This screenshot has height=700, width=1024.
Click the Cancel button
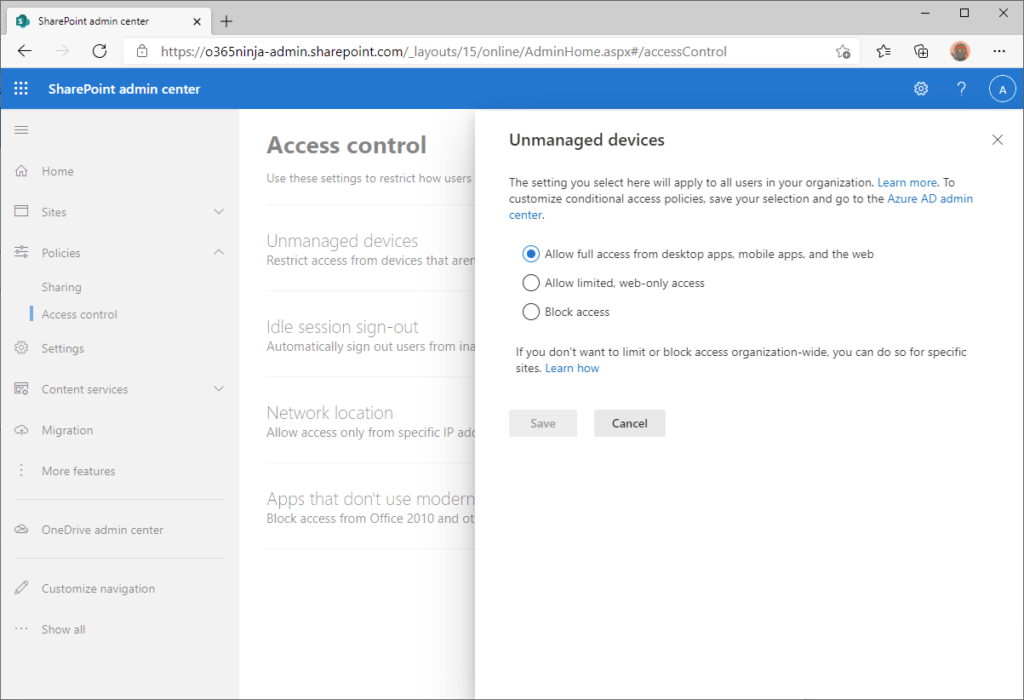[630, 423]
